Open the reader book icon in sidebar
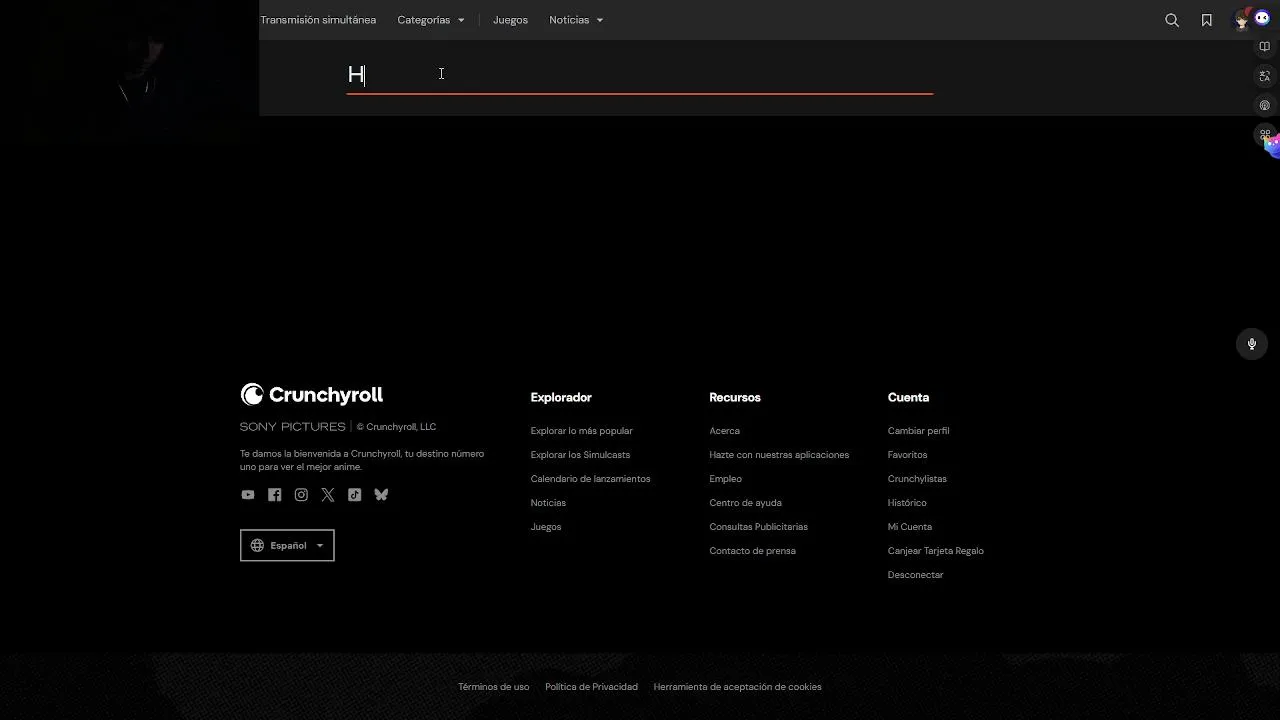The image size is (1280, 720). click(1264, 47)
